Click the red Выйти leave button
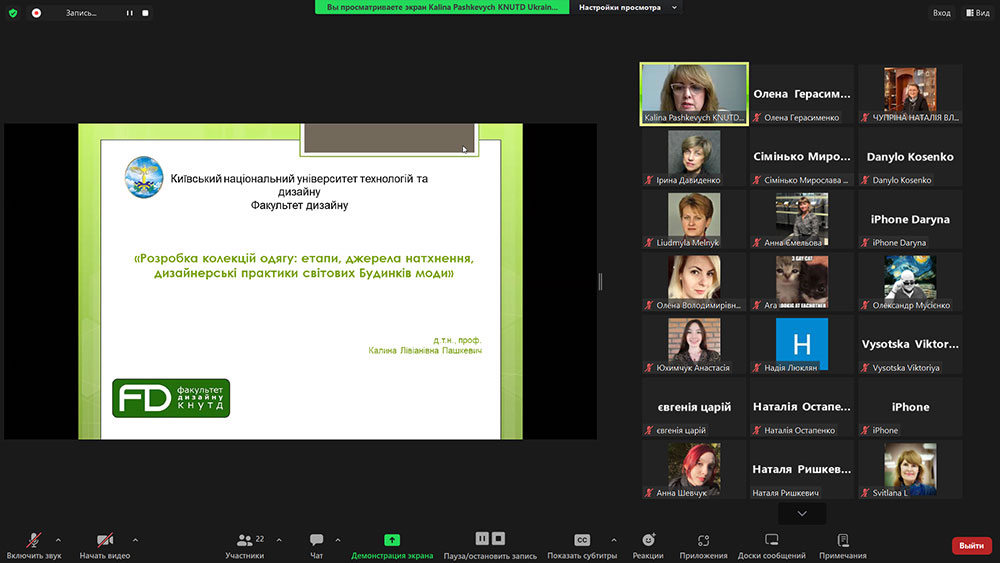Screen dimensions: 1000x563 point(971,545)
